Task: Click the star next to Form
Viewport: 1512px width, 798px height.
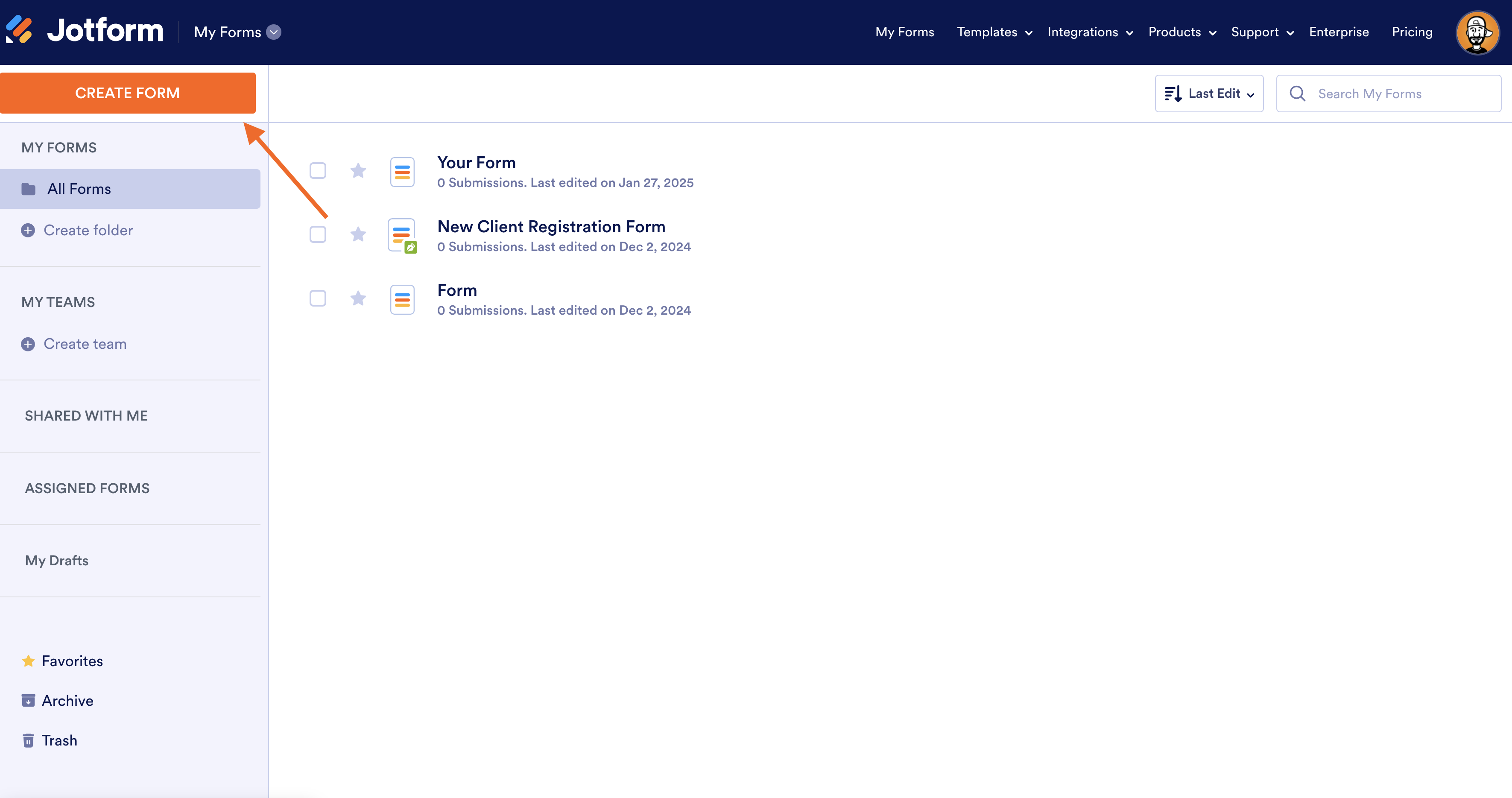Action: (x=358, y=299)
